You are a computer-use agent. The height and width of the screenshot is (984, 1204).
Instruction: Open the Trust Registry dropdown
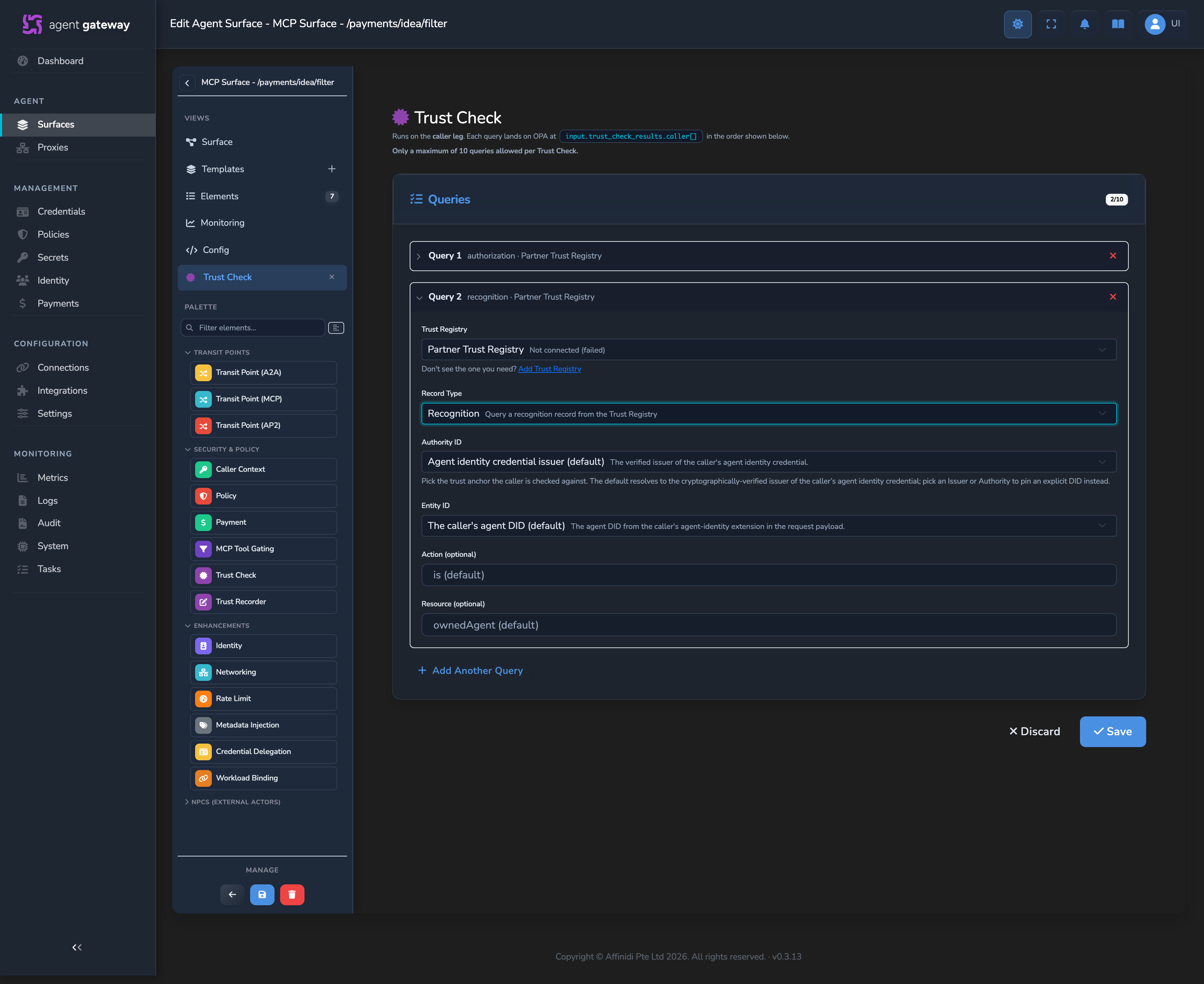tap(769, 350)
